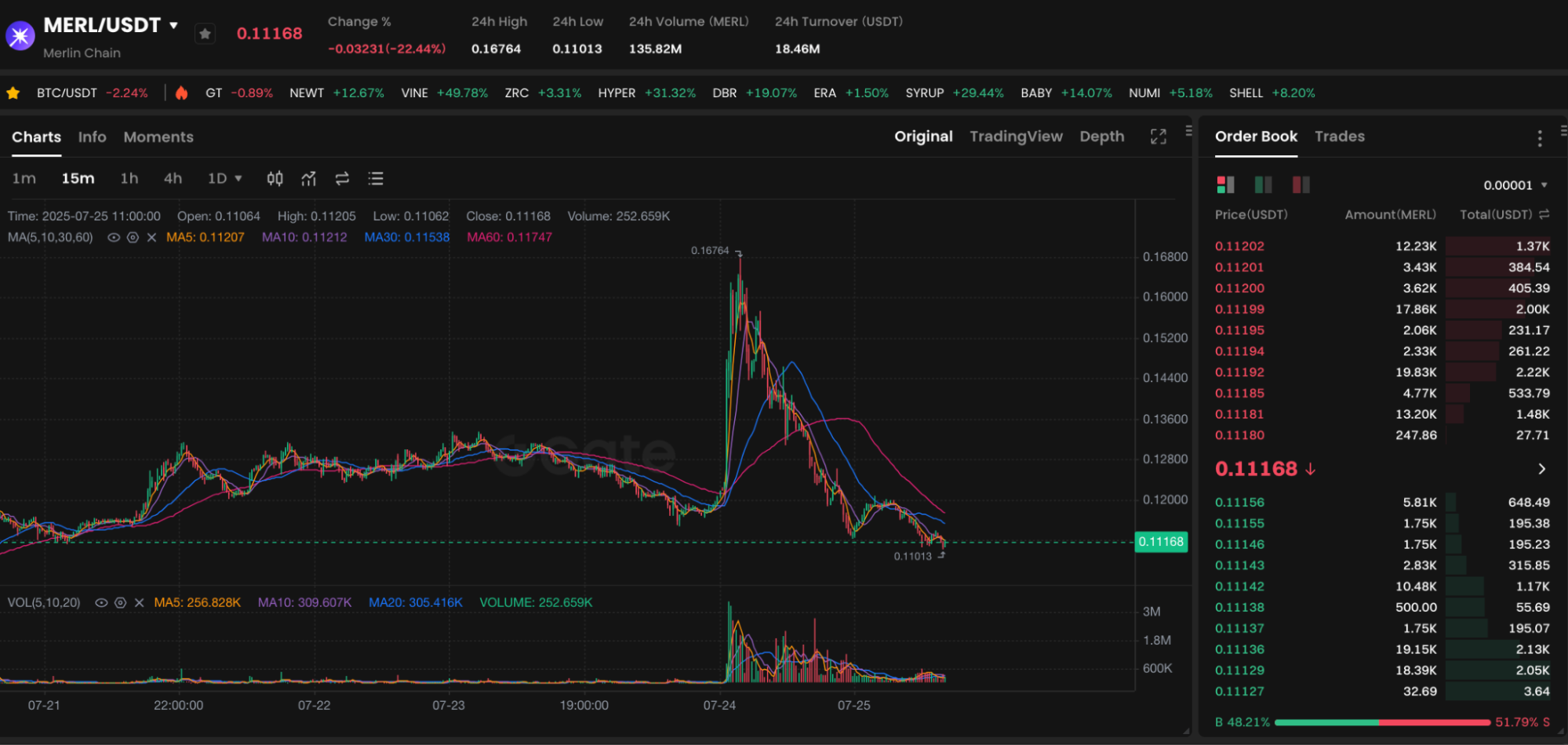Click the 24h High value 0.16764
Image resolution: width=1568 pixels, height=745 pixels.
click(496, 49)
